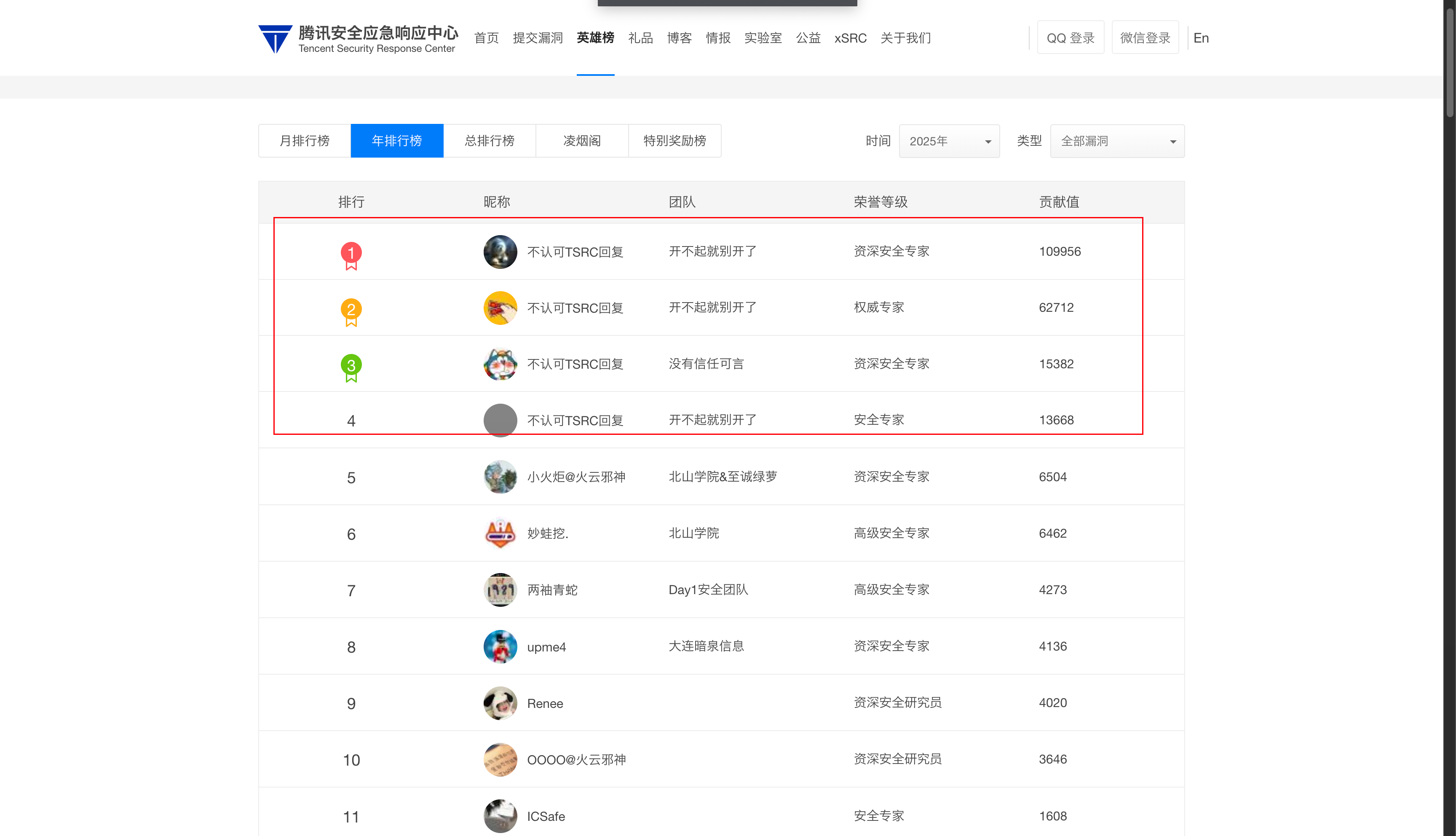Open the 凌烟阁 tab

pos(581,141)
